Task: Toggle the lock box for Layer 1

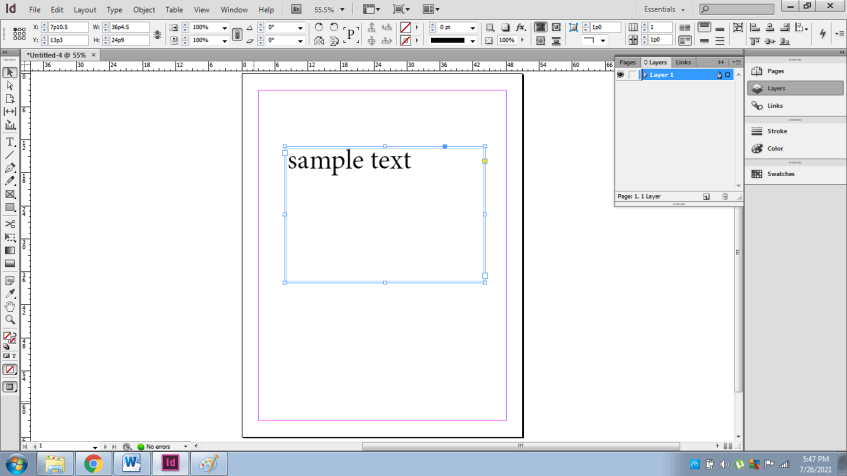Action: (632, 75)
